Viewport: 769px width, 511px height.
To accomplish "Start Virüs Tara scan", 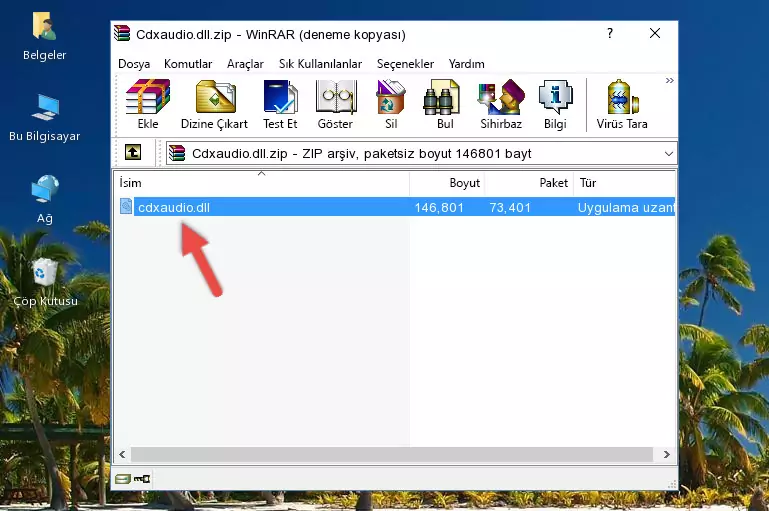I will (x=622, y=104).
